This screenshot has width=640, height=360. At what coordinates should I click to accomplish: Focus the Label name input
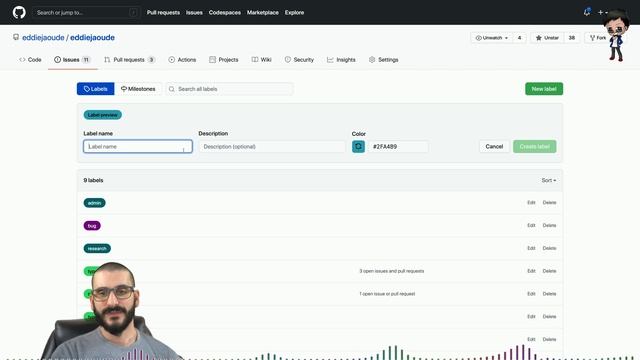point(138,147)
